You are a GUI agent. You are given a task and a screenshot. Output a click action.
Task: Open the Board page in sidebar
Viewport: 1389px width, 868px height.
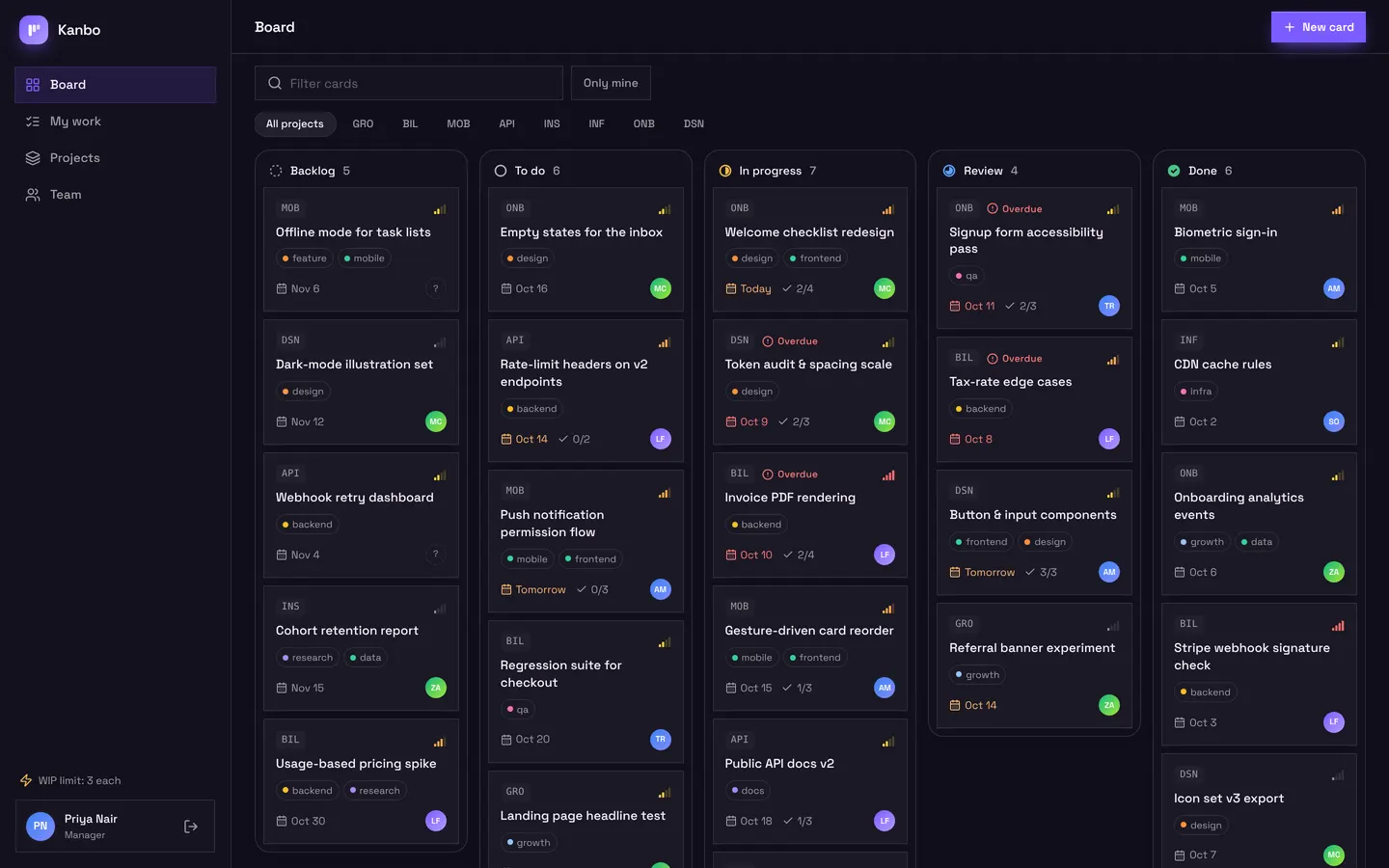pyautogui.click(x=115, y=85)
